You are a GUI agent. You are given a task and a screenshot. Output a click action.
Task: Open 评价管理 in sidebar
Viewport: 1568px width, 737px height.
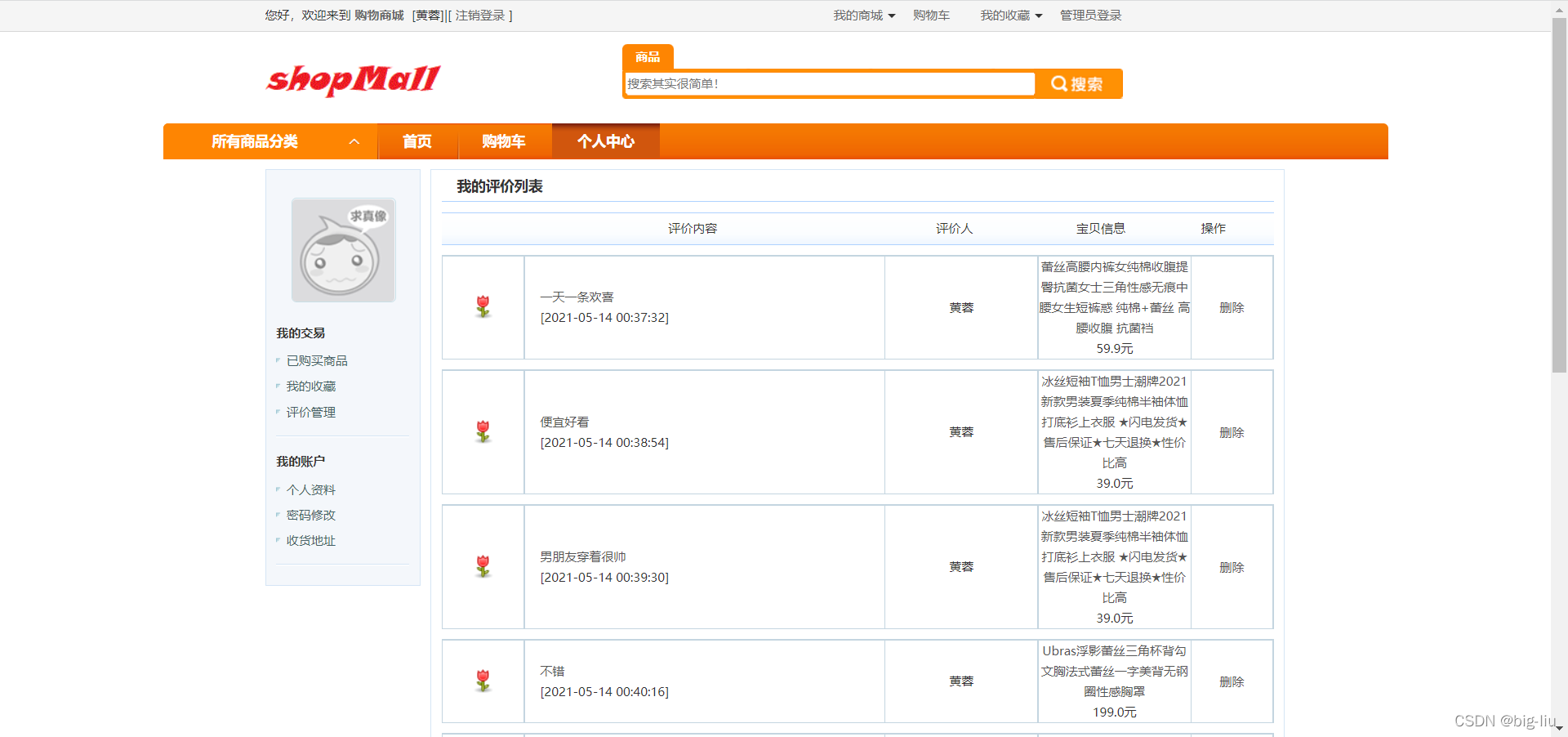[311, 412]
